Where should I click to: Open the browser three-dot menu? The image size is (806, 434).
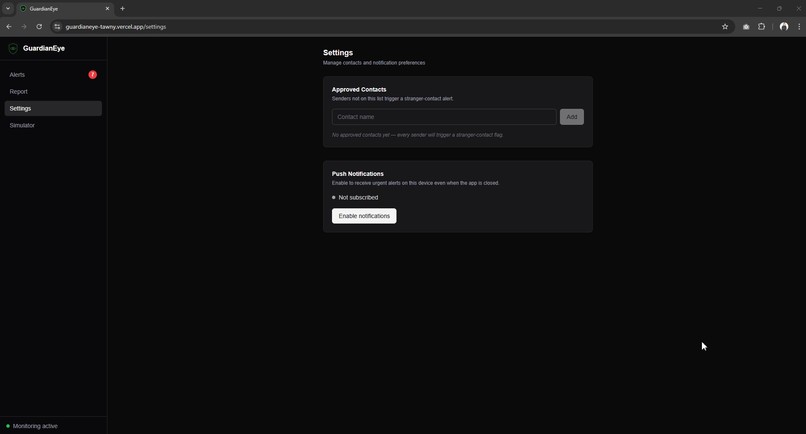799,27
